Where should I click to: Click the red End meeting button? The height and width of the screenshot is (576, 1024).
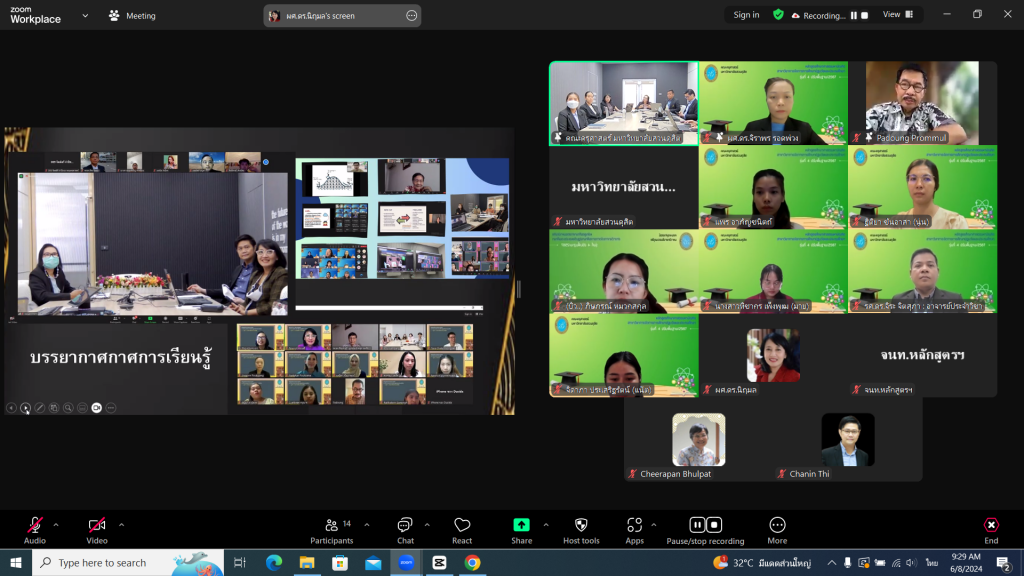(990, 527)
